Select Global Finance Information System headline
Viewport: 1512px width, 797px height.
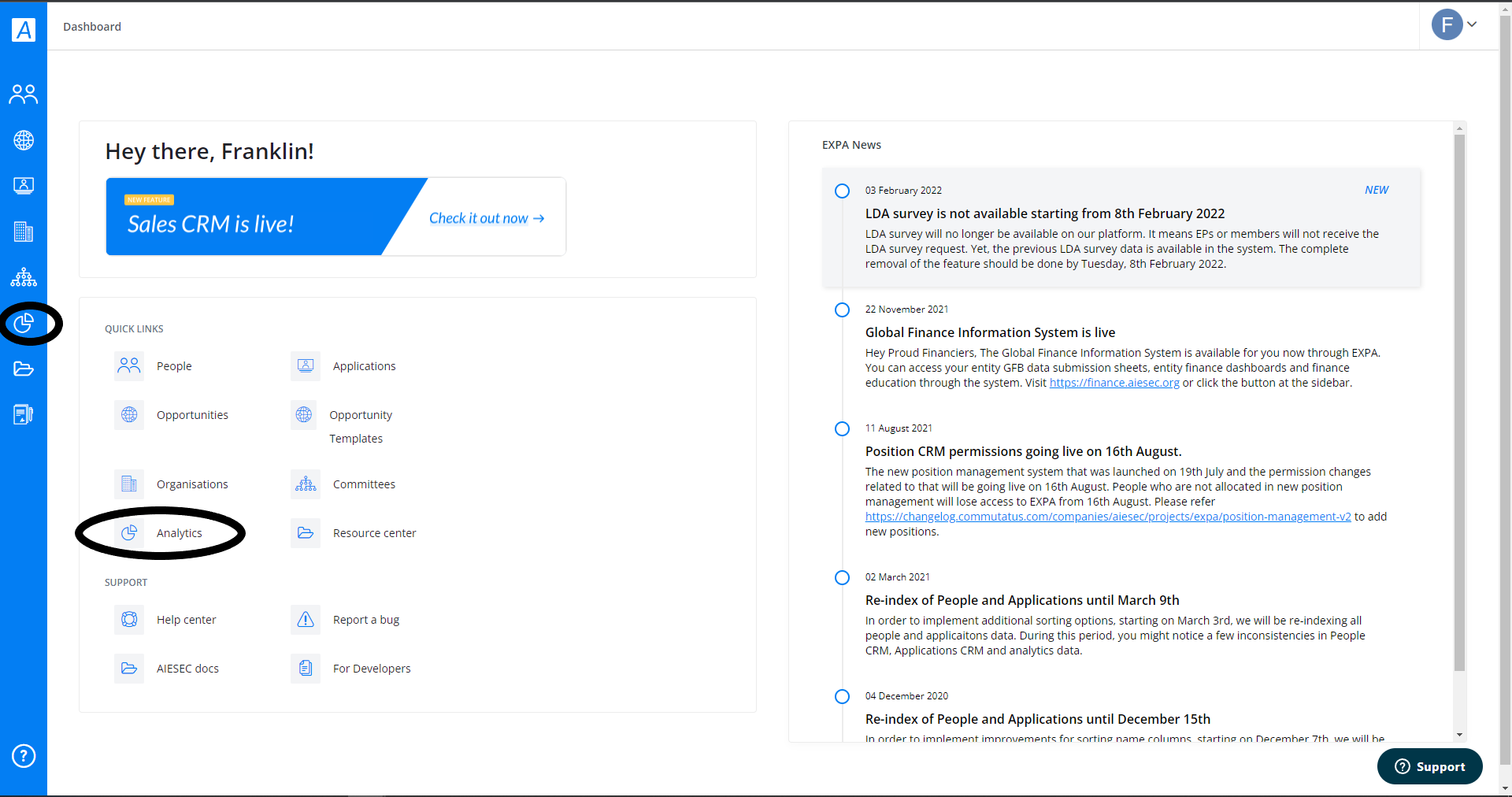point(990,332)
